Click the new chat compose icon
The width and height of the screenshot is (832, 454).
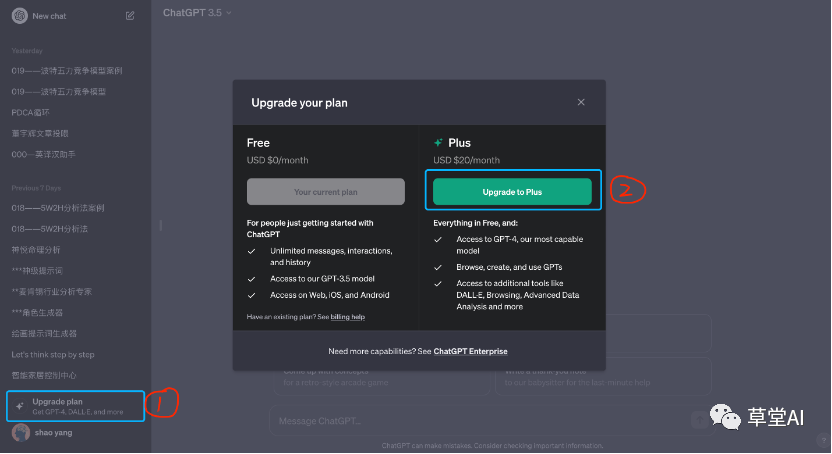(130, 16)
